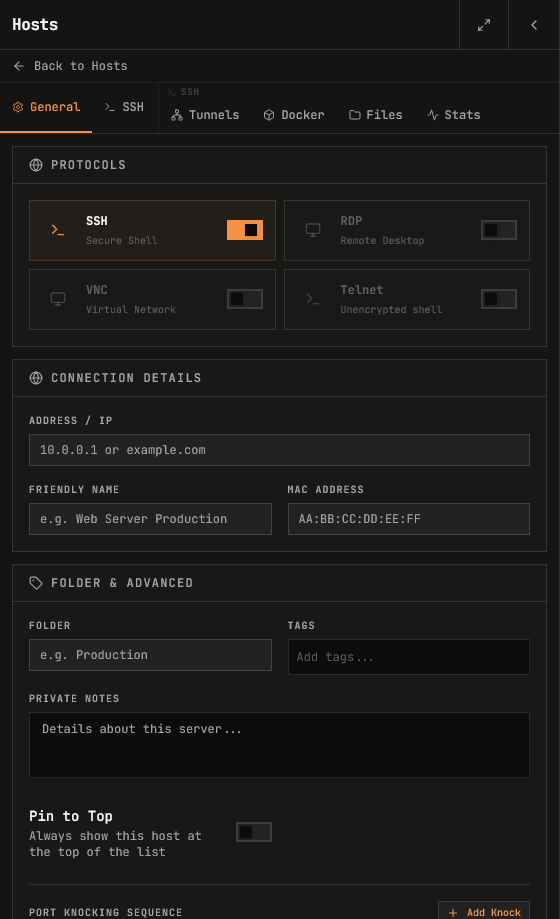Click the Stats activity pulse icon
This screenshot has width=560, height=919.
[x=433, y=115]
